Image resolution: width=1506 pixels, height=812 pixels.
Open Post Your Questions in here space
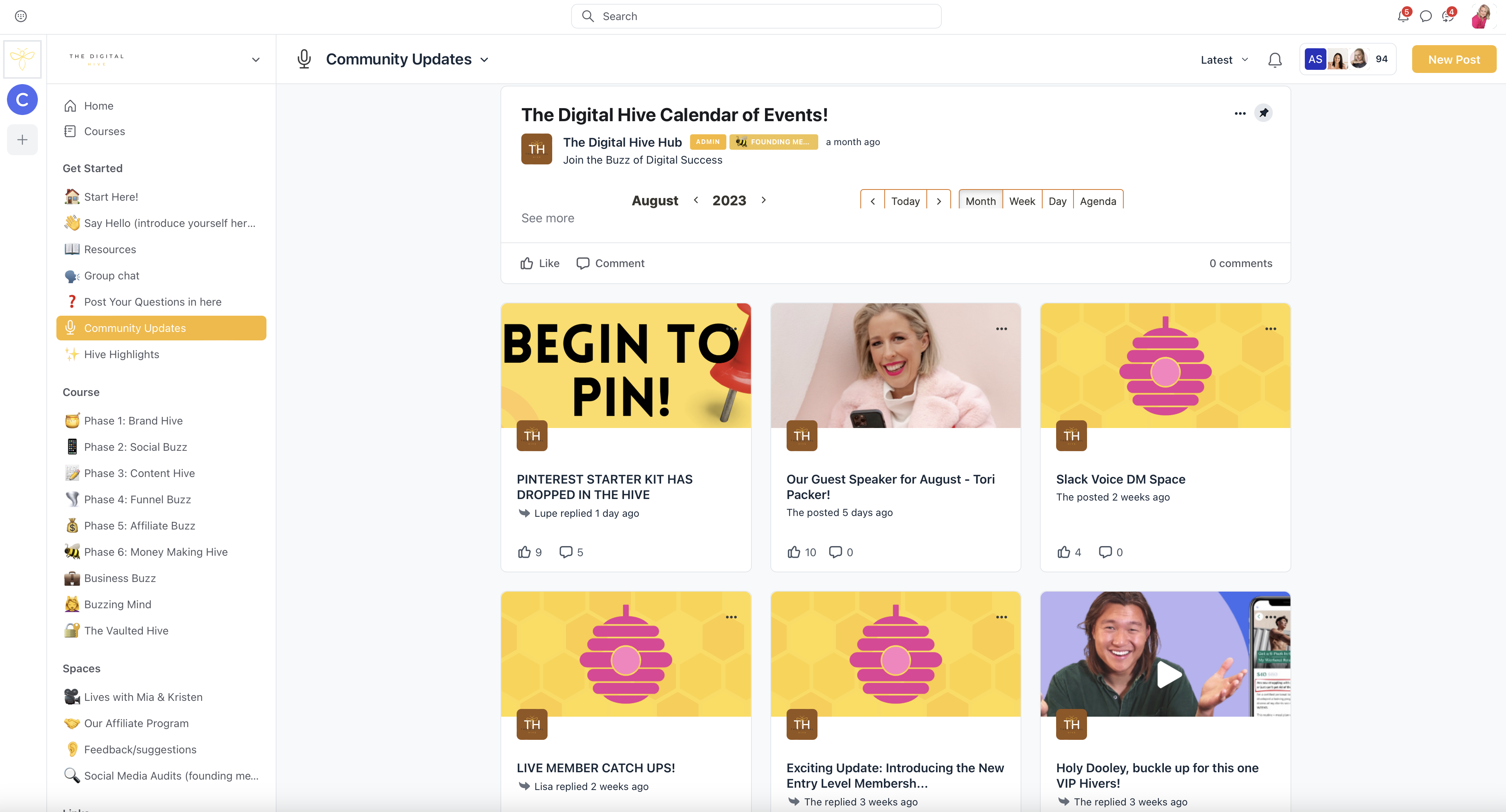coord(161,302)
